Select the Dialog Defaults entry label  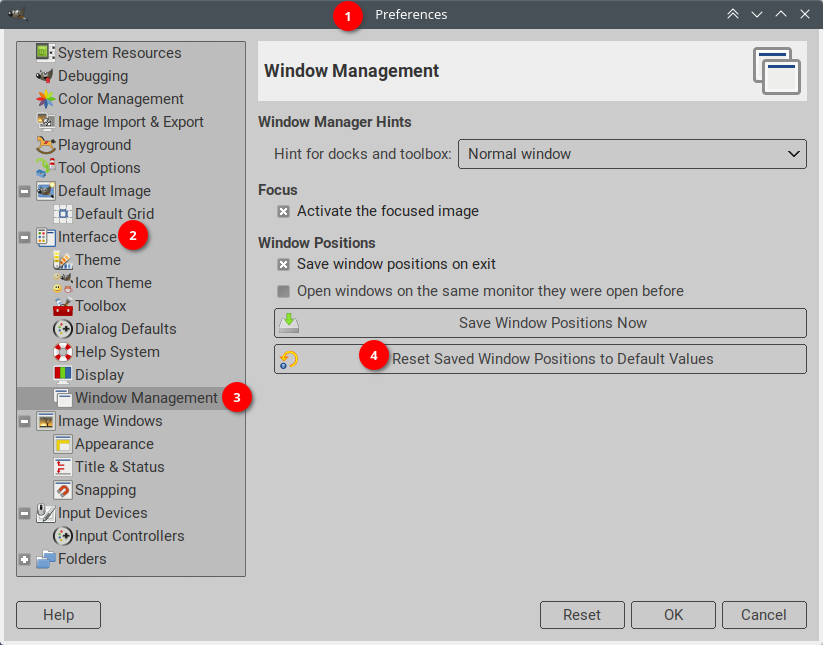pyautogui.click(x=125, y=329)
